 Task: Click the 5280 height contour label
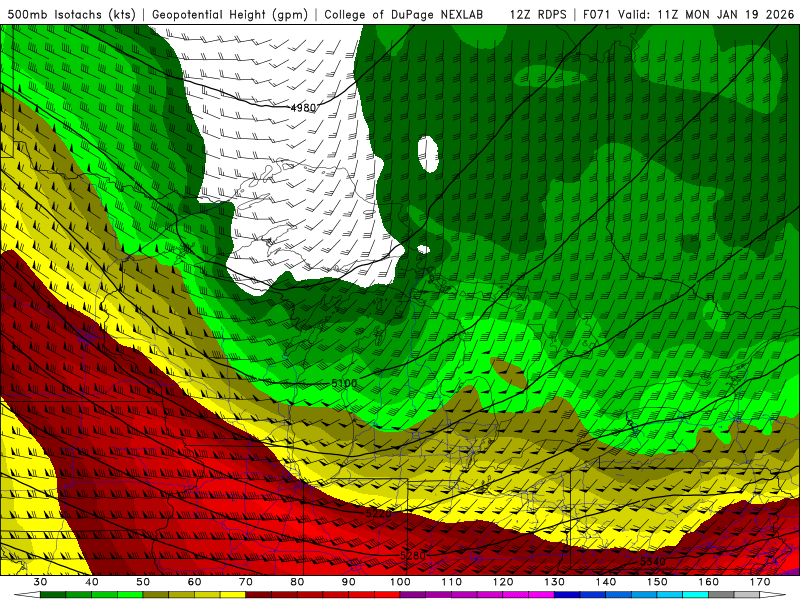pyautogui.click(x=413, y=555)
